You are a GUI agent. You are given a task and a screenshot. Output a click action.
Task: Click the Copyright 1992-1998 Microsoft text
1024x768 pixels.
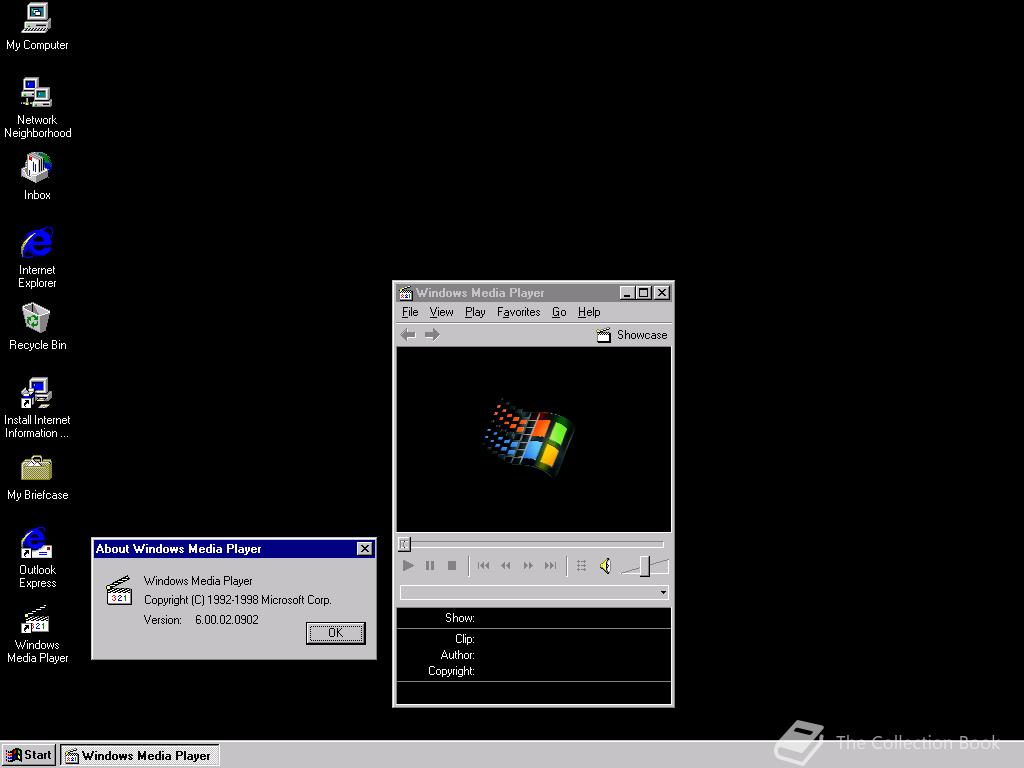[x=238, y=600]
